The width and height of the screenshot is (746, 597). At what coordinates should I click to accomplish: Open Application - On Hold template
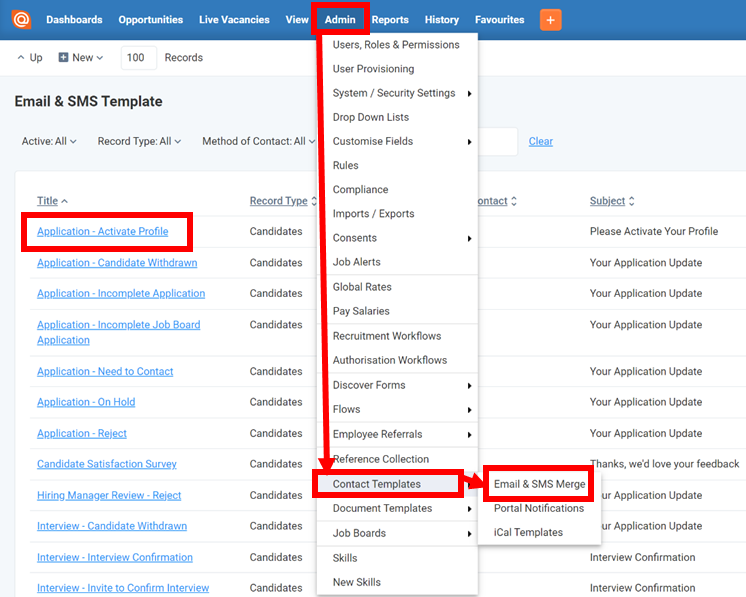pyautogui.click(x=86, y=402)
